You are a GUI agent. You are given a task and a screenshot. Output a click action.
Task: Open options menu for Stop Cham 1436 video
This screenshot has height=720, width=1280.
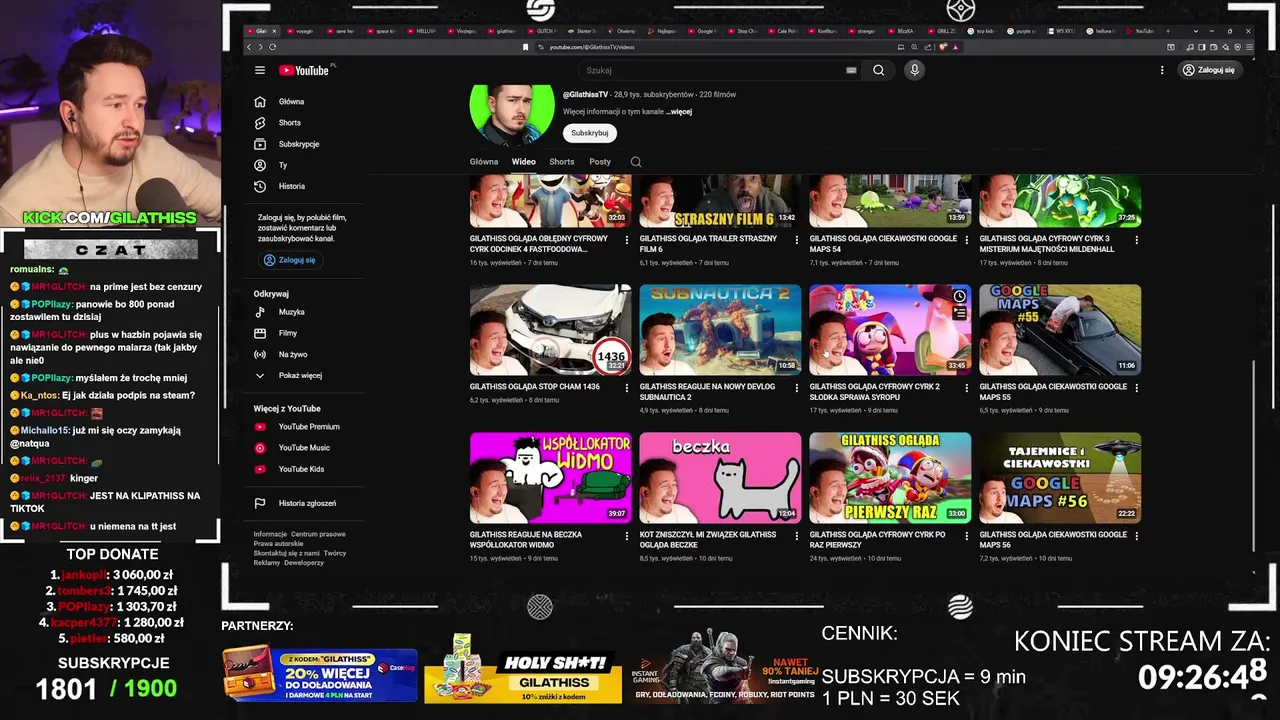pyautogui.click(x=627, y=388)
